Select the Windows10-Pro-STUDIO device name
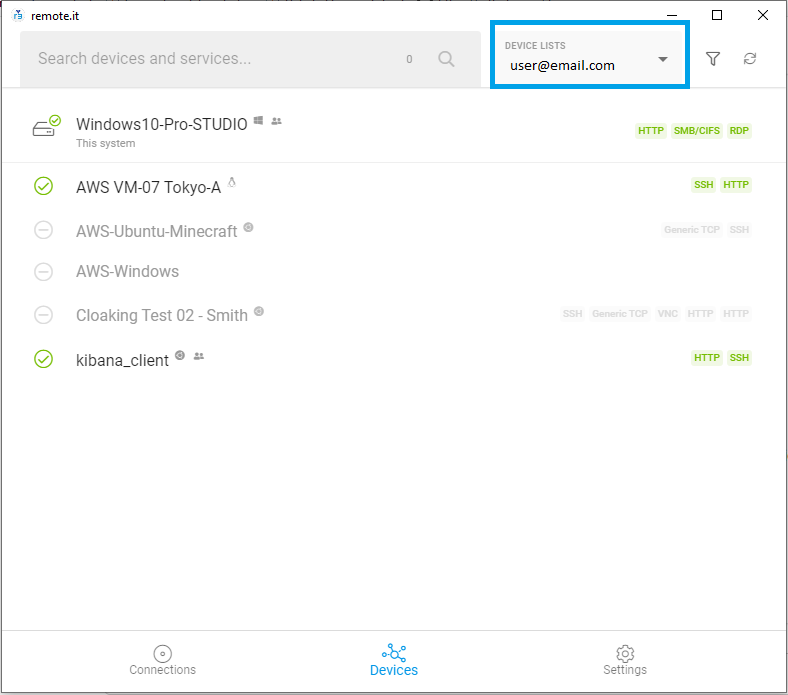The image size is (788, 695). pos(161,124)
